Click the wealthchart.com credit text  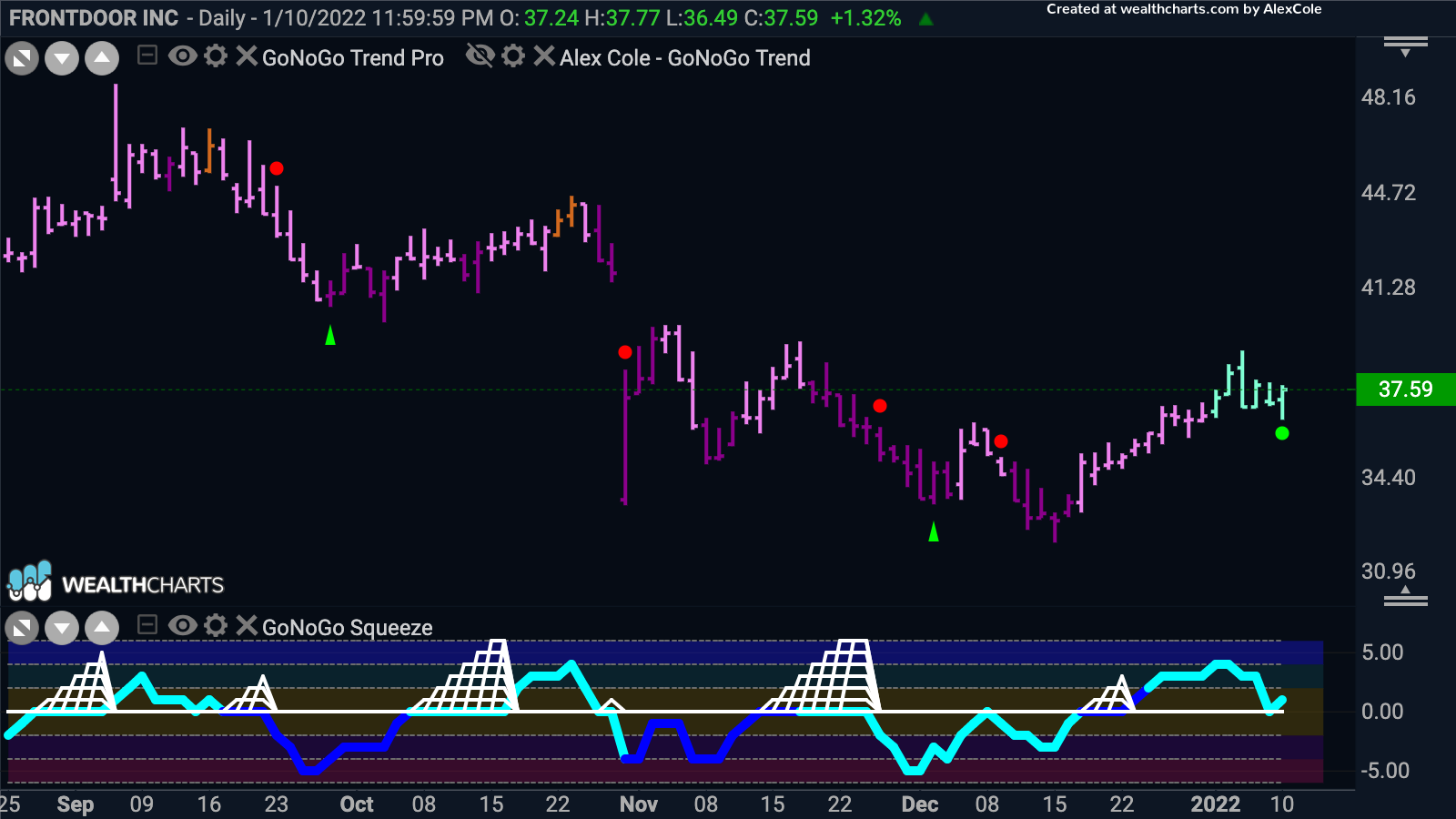(1184, 9)
